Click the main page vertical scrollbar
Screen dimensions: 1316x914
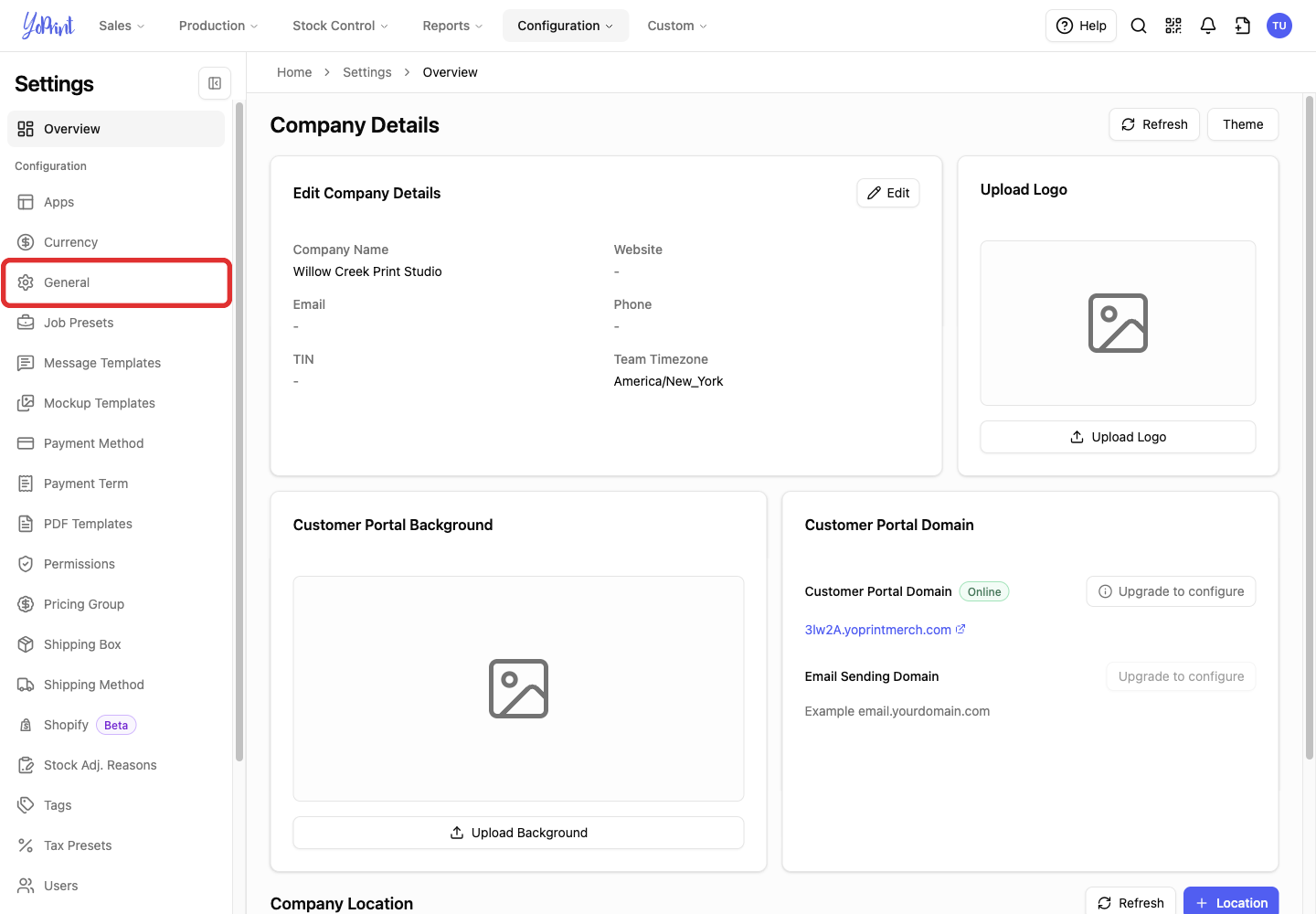1309,427
